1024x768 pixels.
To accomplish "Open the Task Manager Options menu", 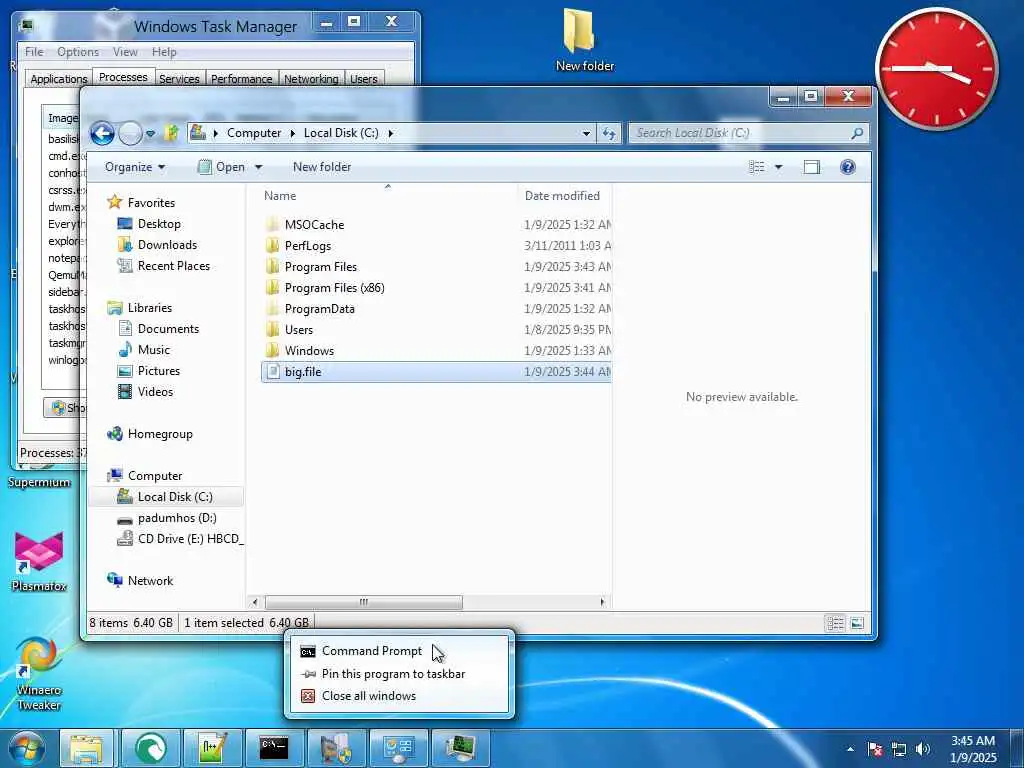I will [78, 52].
